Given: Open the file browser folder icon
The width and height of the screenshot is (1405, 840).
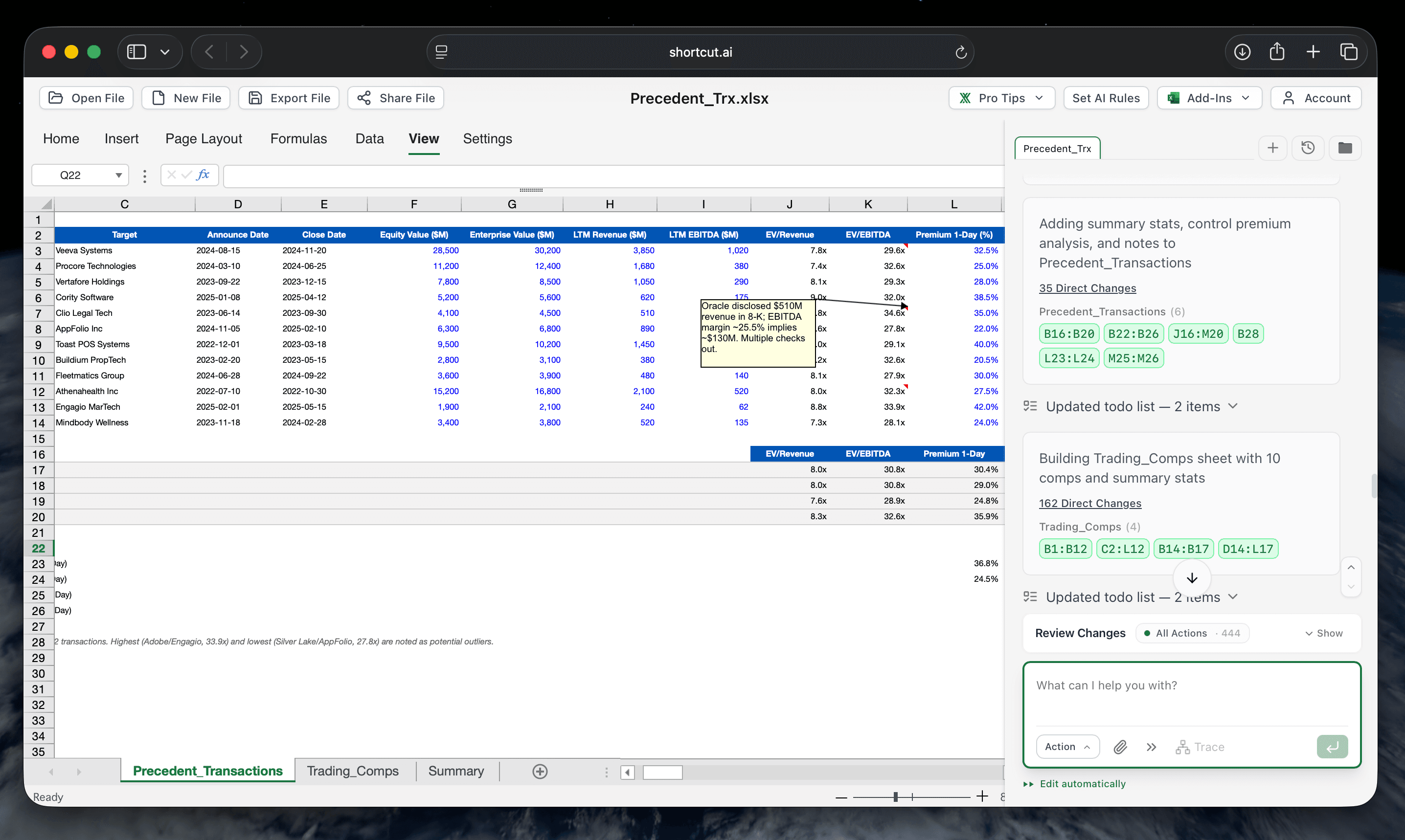Looking at the screenshot, I should [1345, 148].
